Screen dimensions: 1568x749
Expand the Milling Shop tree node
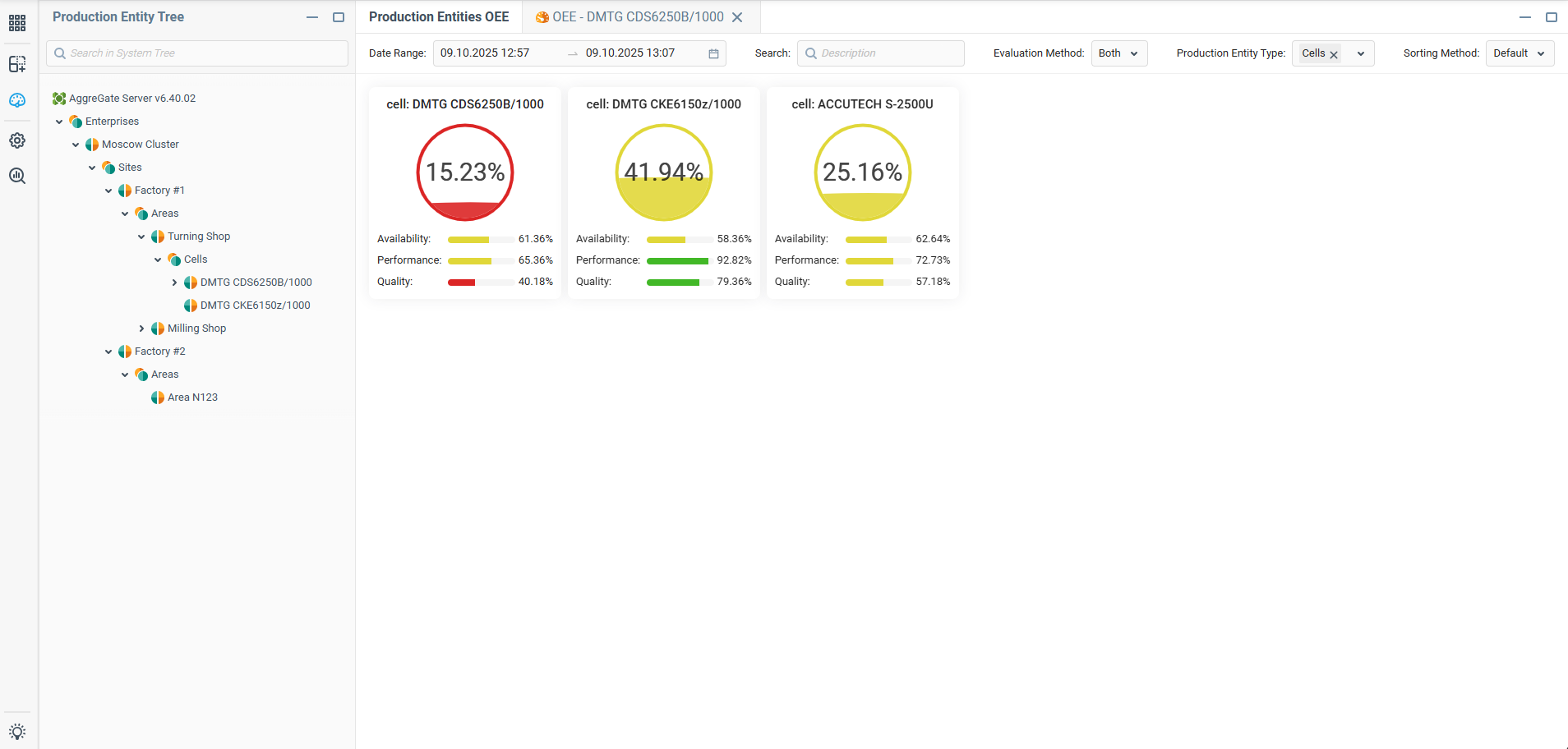tap(141, 329)
